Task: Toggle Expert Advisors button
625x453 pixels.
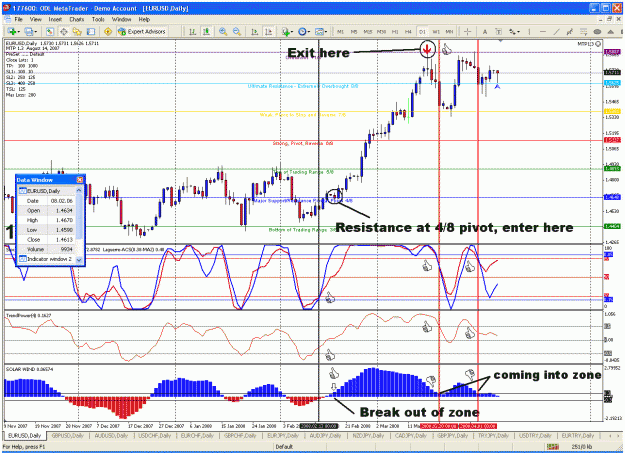Action: (142, 32)
